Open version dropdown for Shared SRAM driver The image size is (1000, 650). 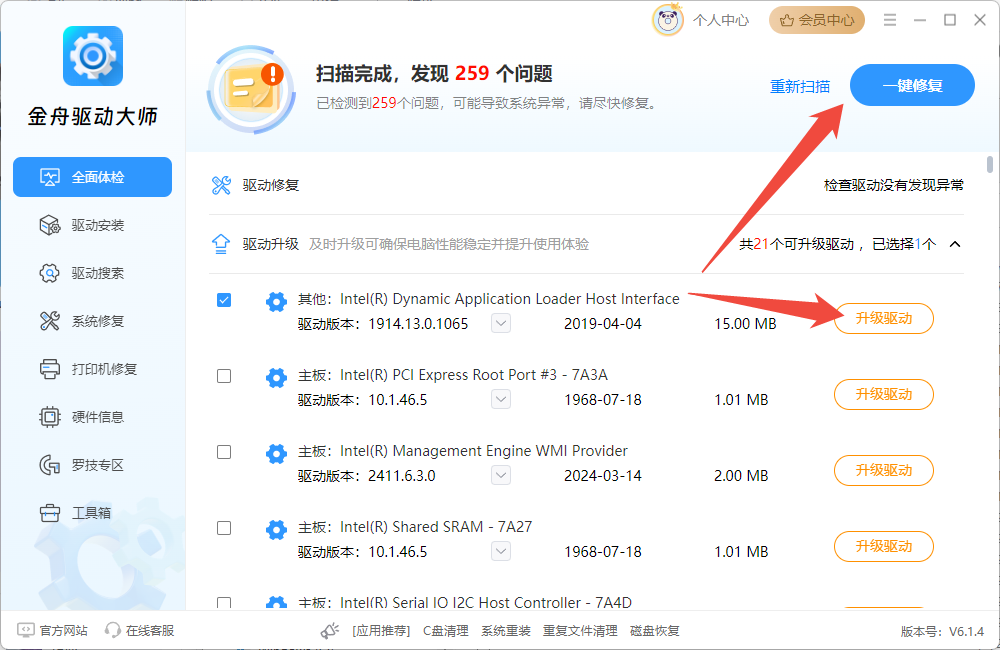point(501,551)
